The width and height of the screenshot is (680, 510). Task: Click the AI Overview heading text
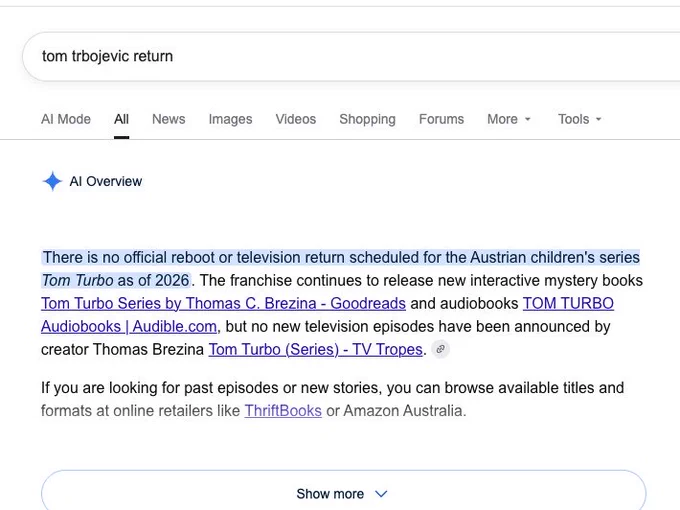click(x=106, y=181)
